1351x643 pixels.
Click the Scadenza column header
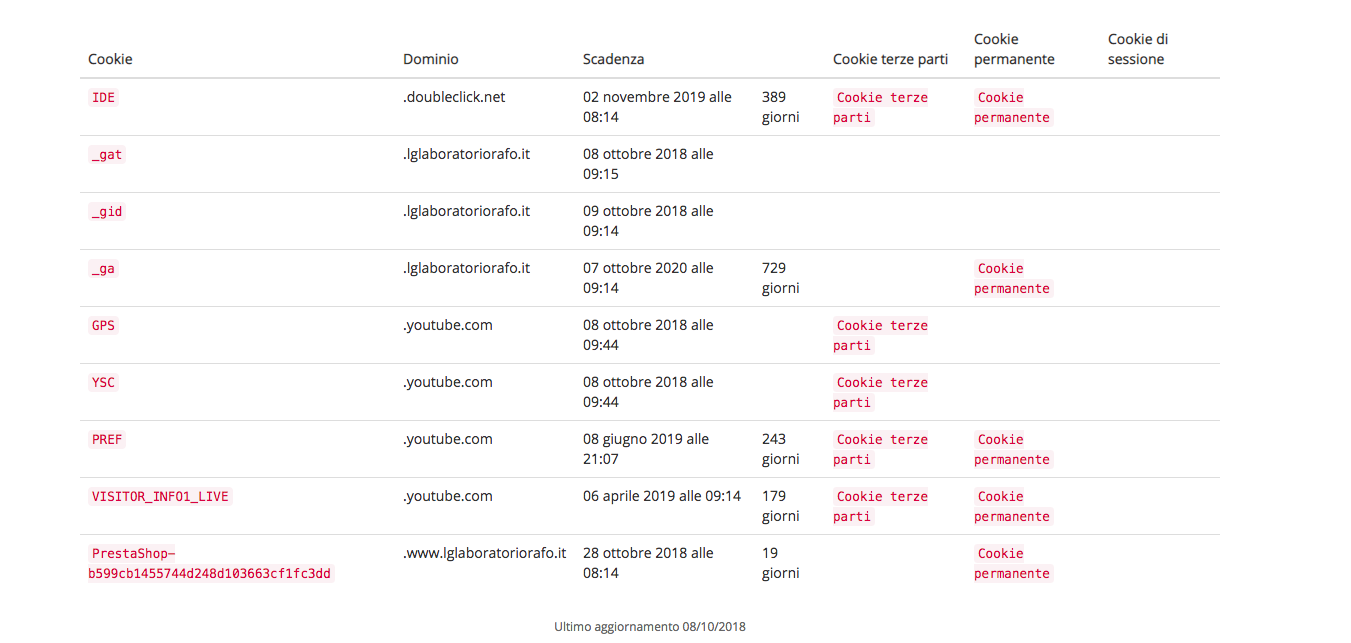[613, 59]
